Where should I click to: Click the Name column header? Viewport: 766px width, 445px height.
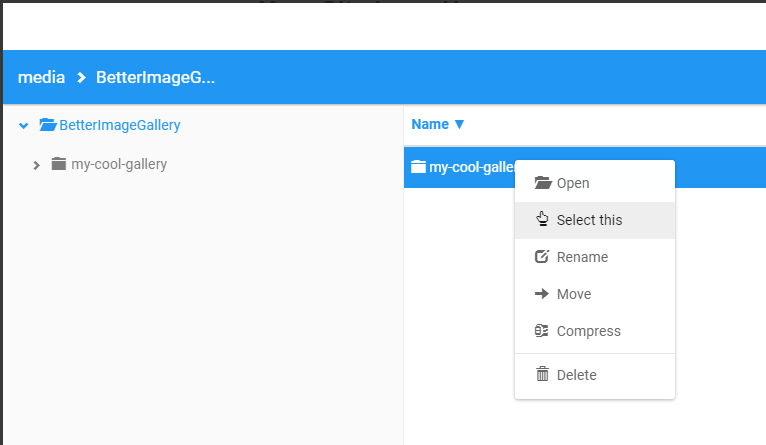click(430, 125)
